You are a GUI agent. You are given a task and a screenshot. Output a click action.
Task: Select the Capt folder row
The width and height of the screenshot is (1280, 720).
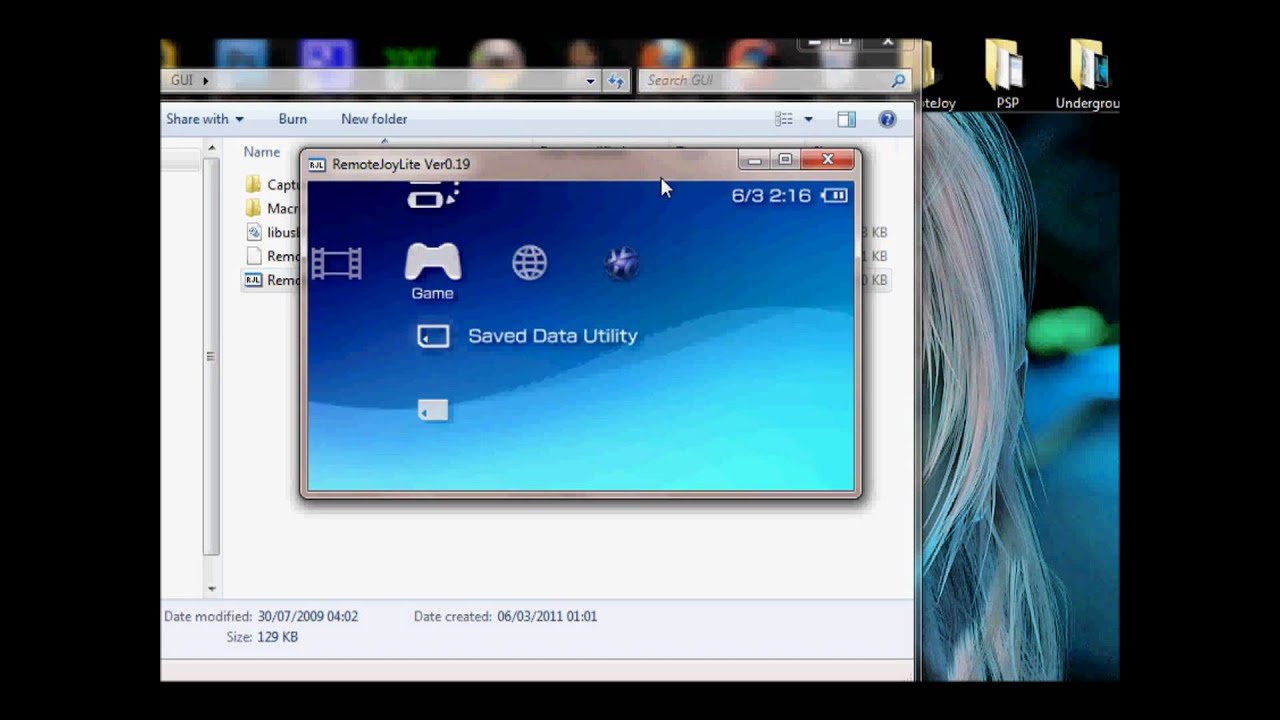[272, 185]
